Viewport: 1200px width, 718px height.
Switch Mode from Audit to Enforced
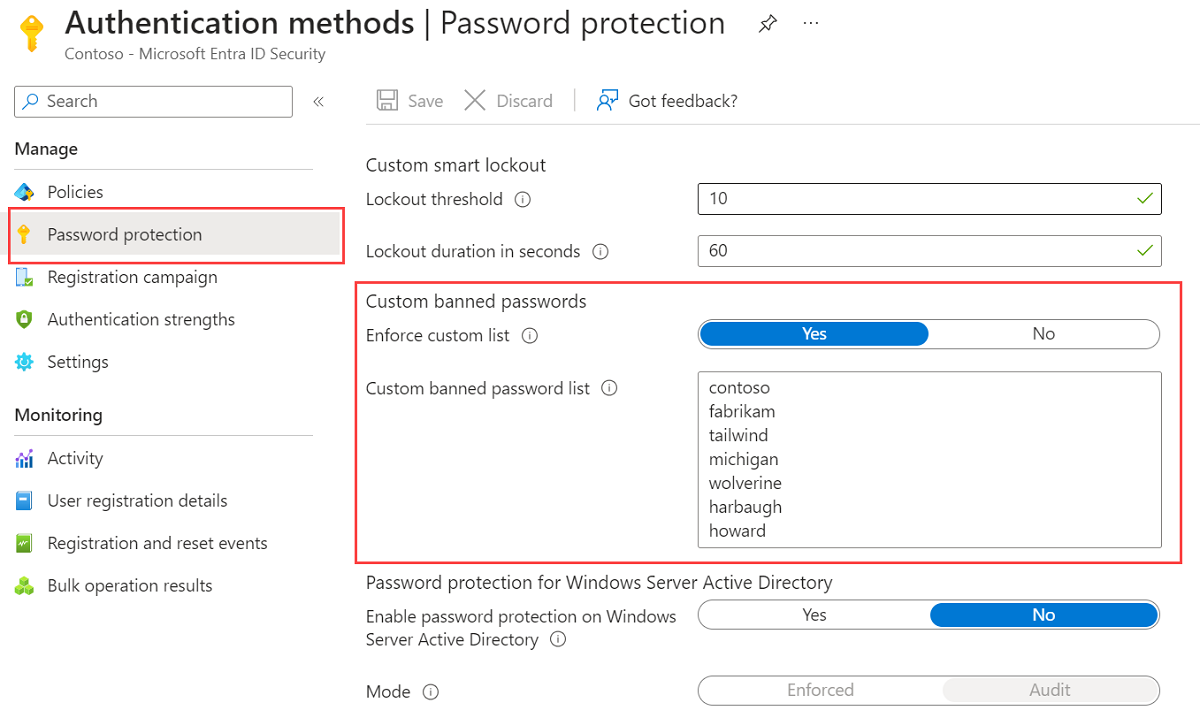[x=820, y=690]
